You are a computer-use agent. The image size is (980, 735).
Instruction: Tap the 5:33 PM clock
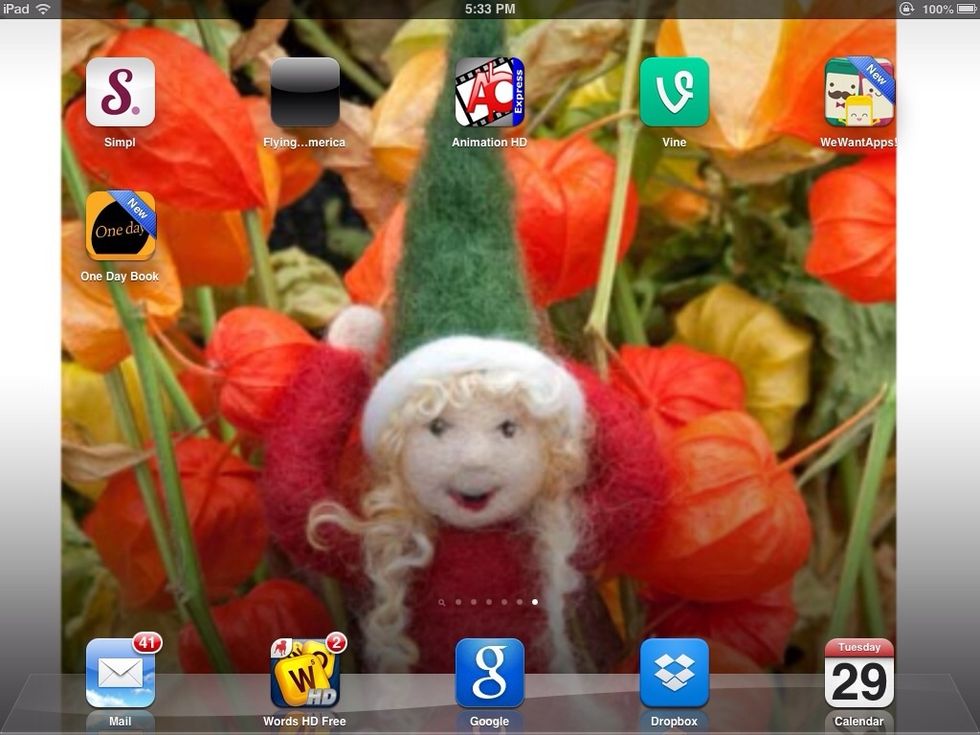[x=490, y=9]
